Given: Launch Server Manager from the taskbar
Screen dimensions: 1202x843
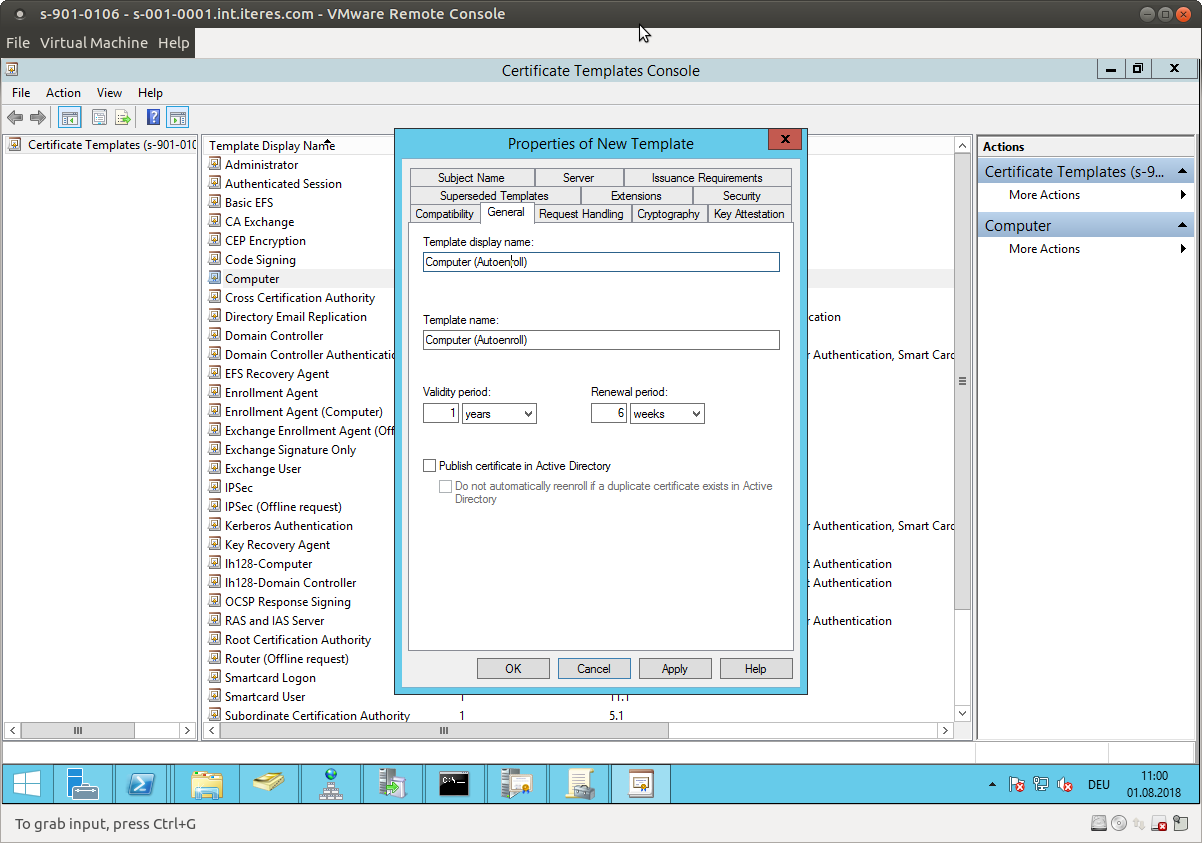Looking at the screenshot, I should pos(83,784).
